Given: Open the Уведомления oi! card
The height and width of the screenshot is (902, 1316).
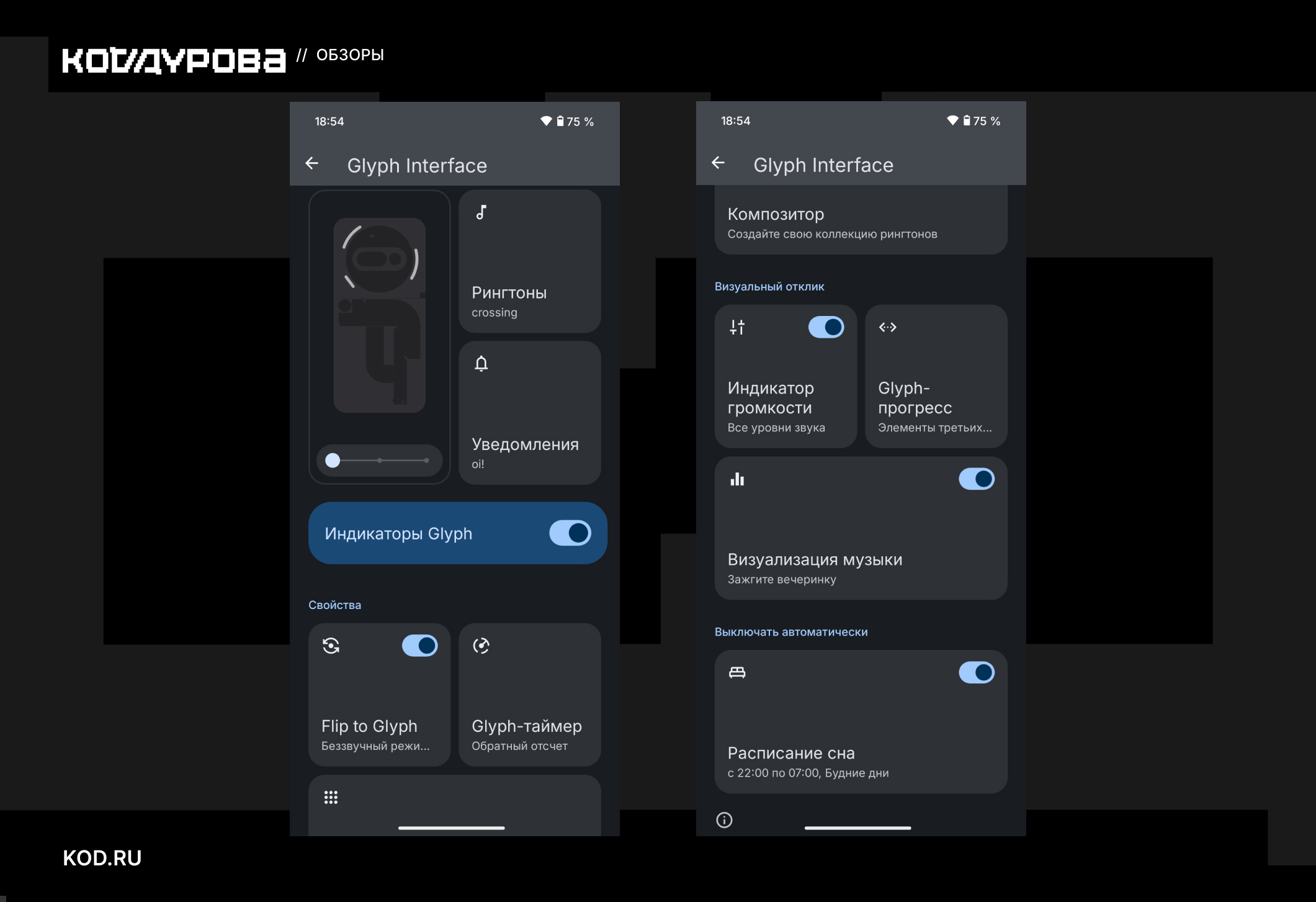Looking at the screenshot, I should click(530, 413).
